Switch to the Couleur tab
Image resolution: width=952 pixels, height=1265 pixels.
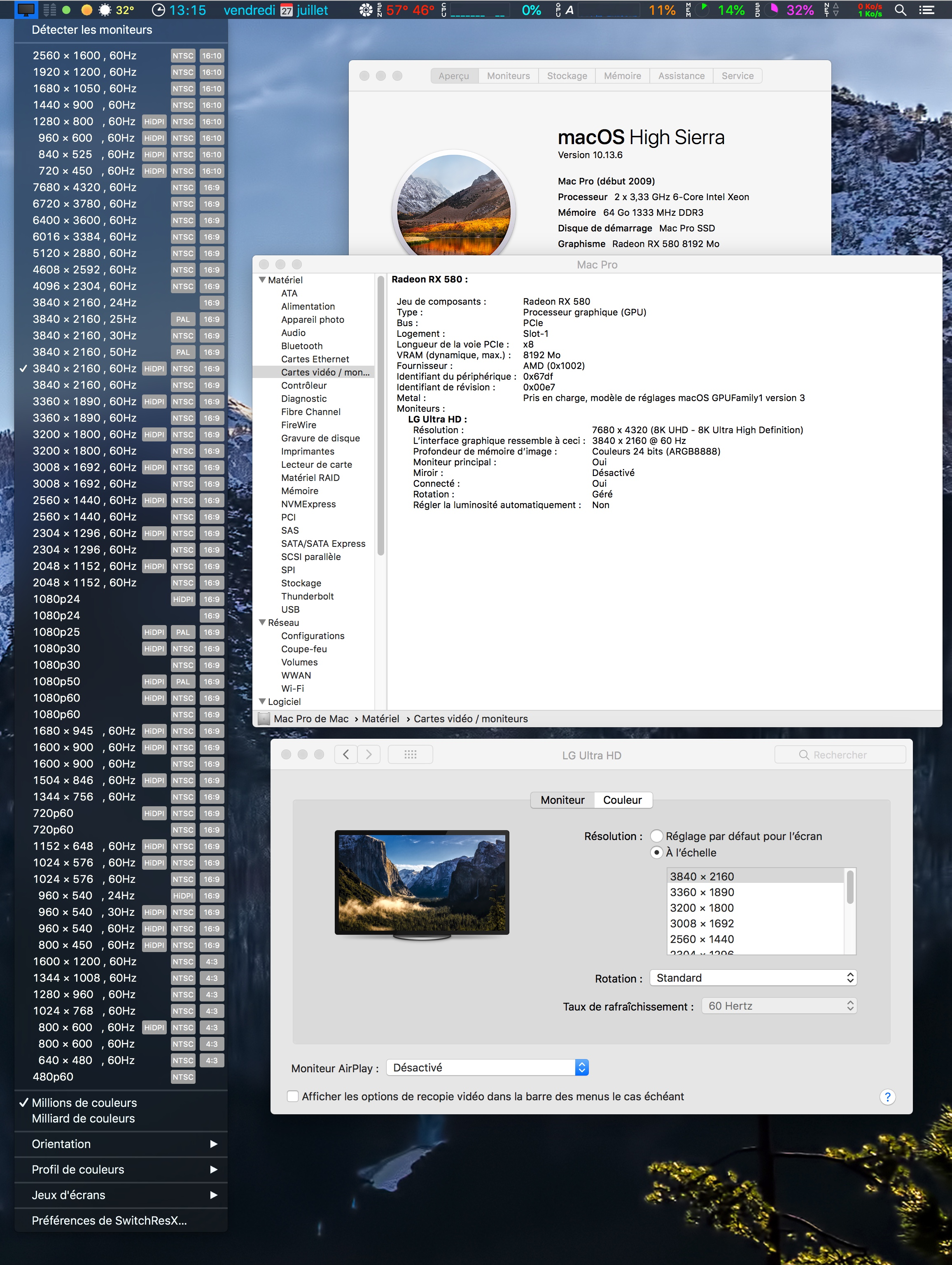(x=622, y=800)
